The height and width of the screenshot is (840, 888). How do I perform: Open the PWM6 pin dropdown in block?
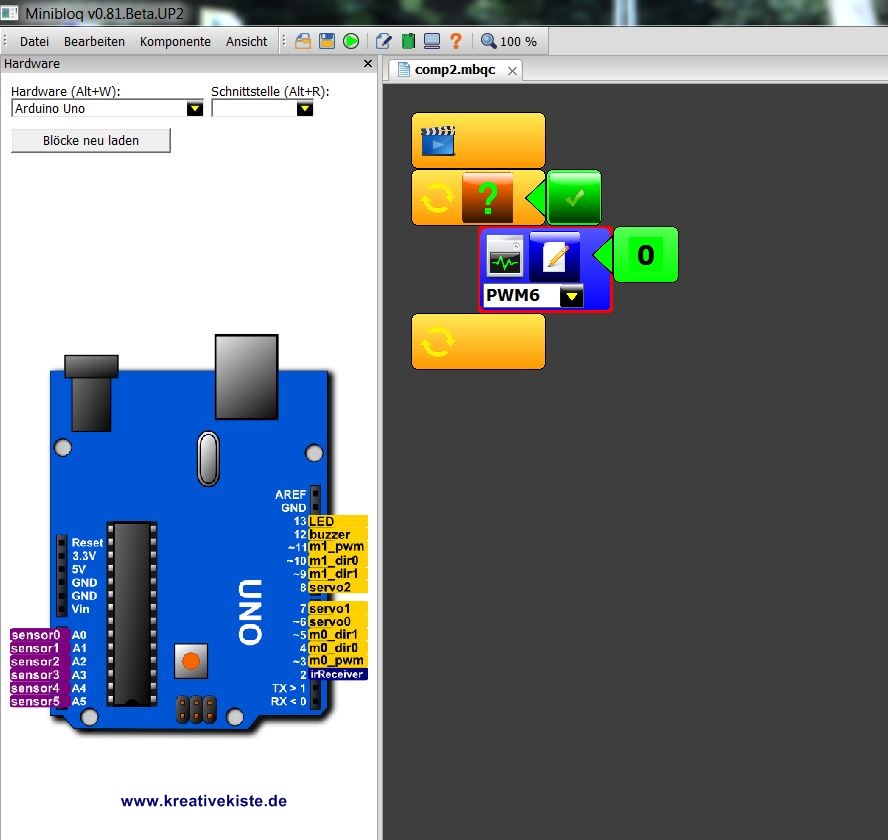[x=571, y=296]
